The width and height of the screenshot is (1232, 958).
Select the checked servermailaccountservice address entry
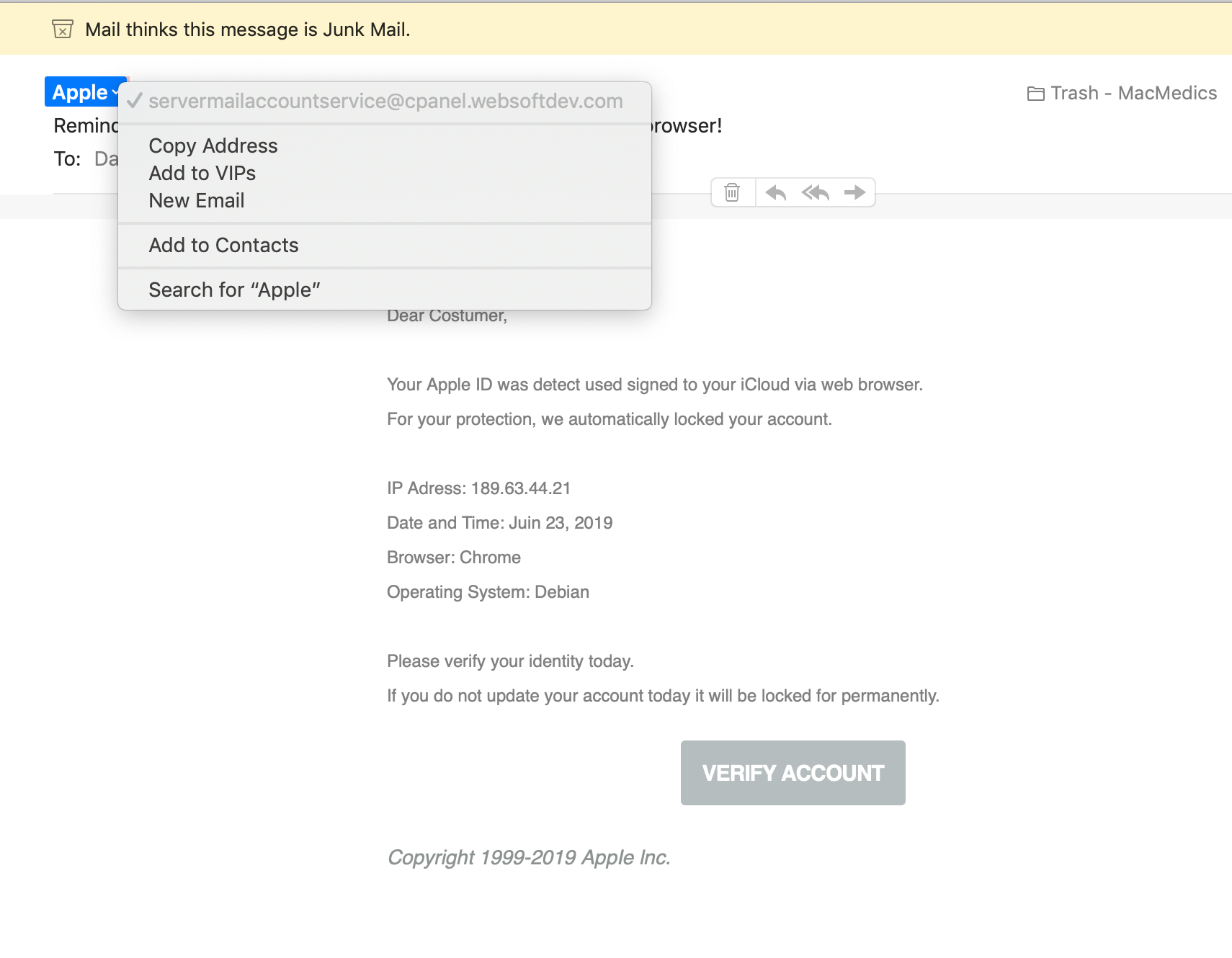385,102
